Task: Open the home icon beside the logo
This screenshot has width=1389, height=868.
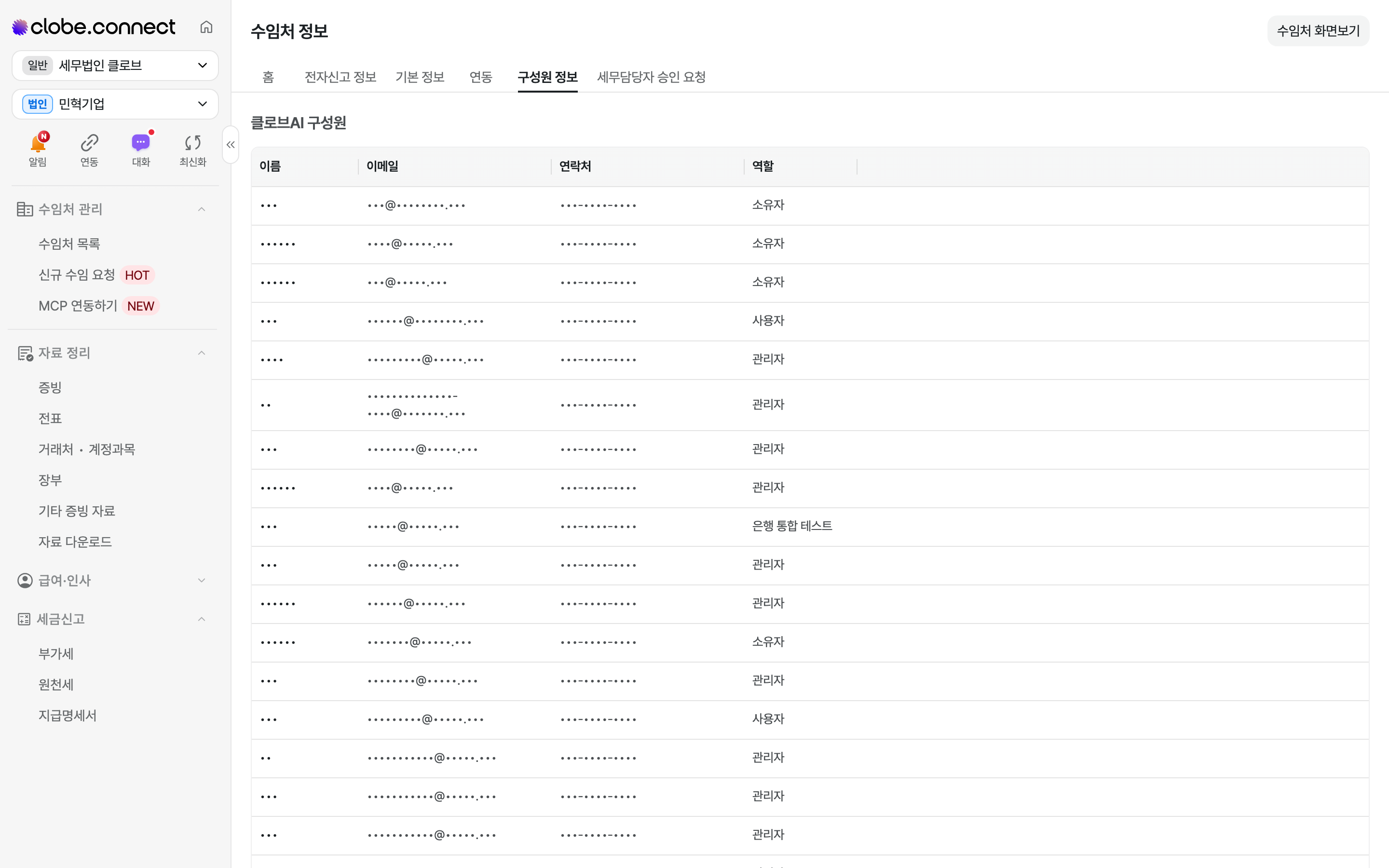Action: (206, 27)
